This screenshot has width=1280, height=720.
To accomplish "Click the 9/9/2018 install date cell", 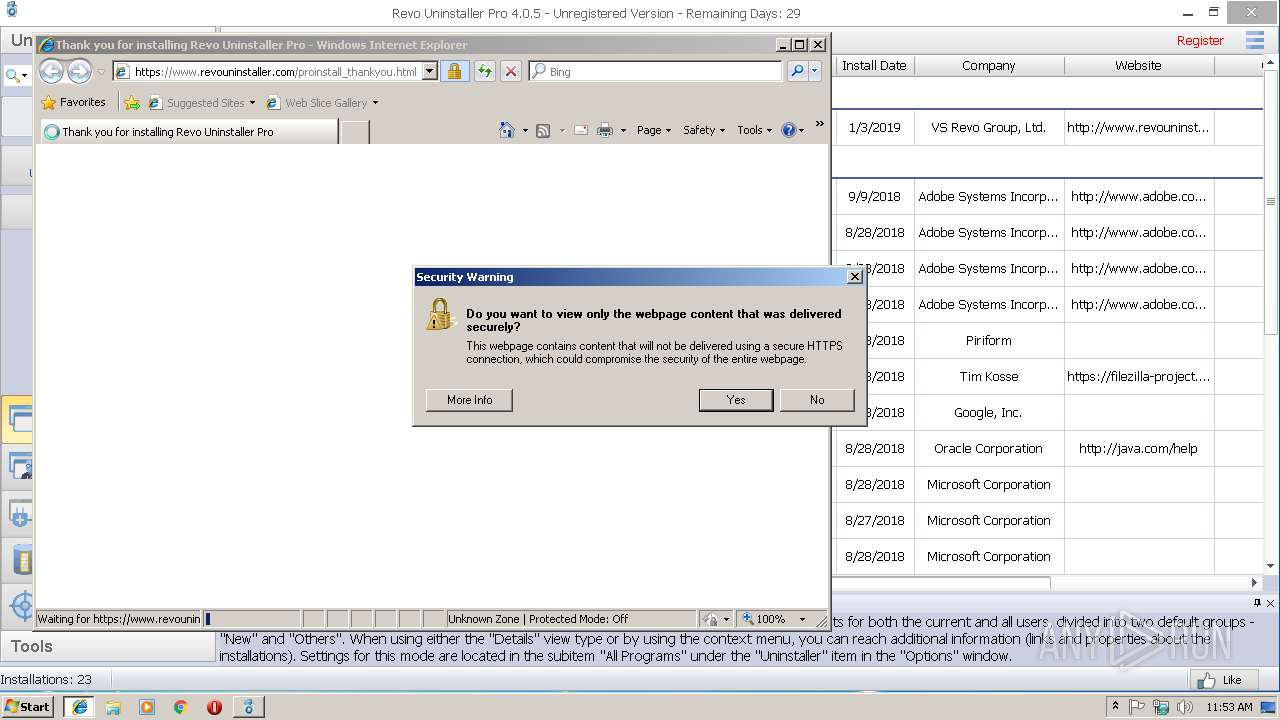I will click(x=874, y=196).
